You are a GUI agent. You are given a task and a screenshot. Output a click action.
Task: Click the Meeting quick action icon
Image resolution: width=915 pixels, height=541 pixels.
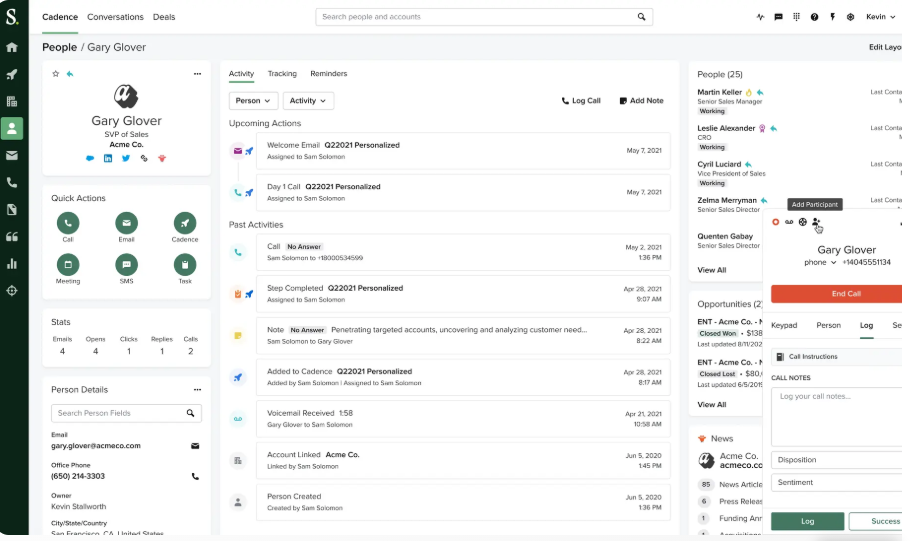pos(68,265)
